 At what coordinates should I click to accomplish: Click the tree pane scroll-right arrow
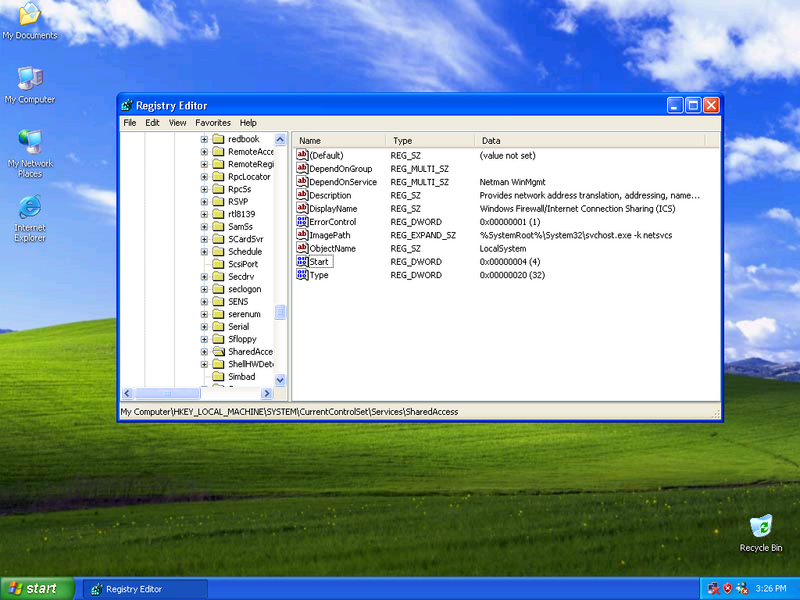click(x=267, y=393)
